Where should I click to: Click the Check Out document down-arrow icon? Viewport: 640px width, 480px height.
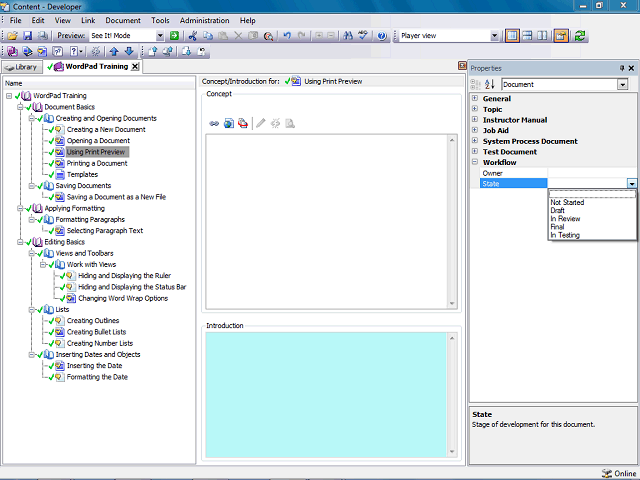[x=186, y=51]
